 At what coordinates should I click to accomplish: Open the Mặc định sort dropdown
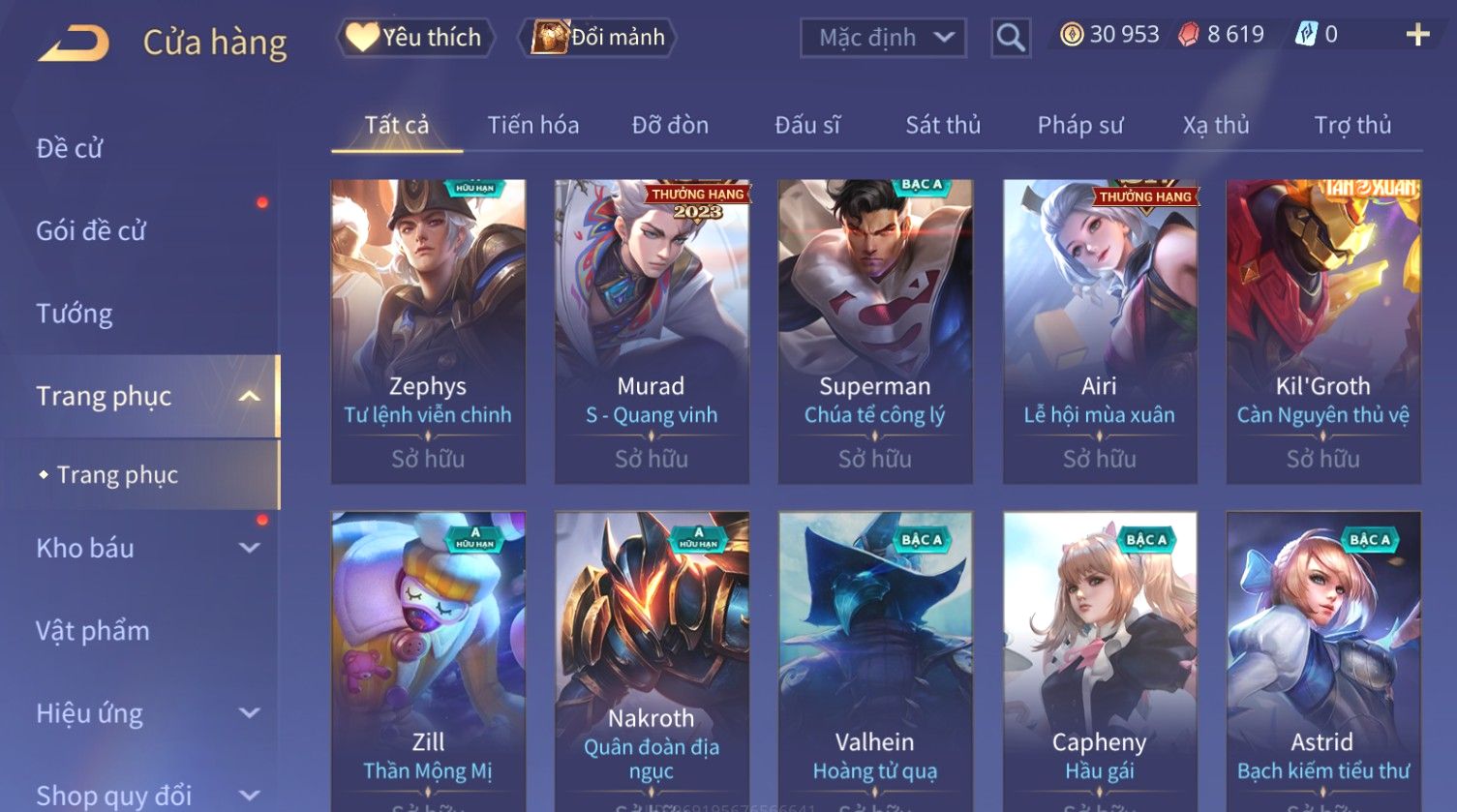[x=883, y=38]
